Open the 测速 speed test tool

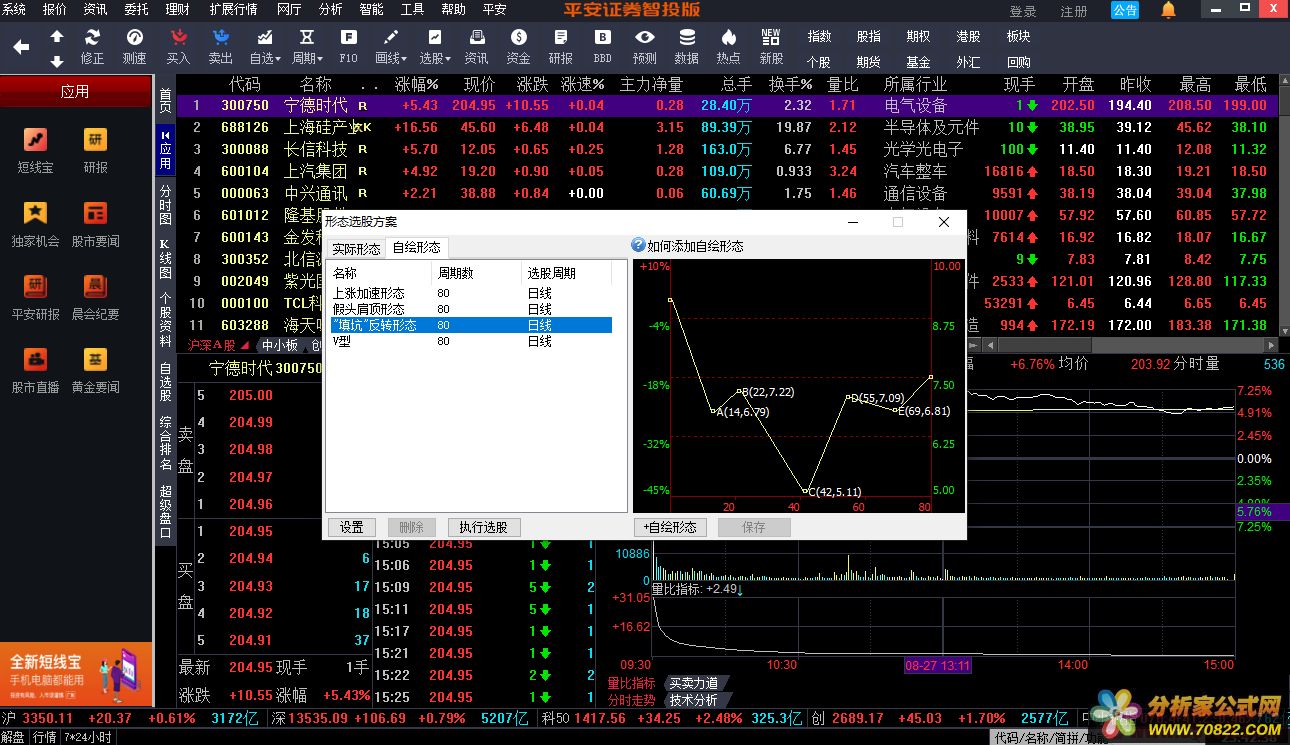[135, 46]
